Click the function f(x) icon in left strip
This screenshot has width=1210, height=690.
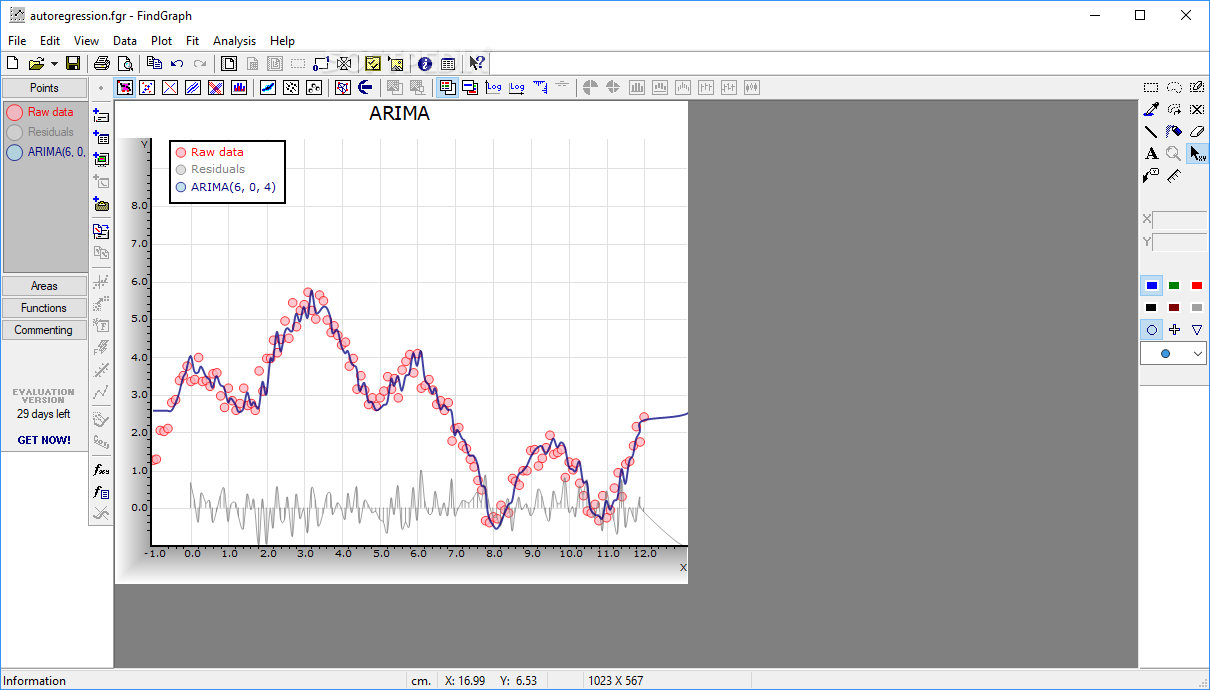click(x=101, y=469)
